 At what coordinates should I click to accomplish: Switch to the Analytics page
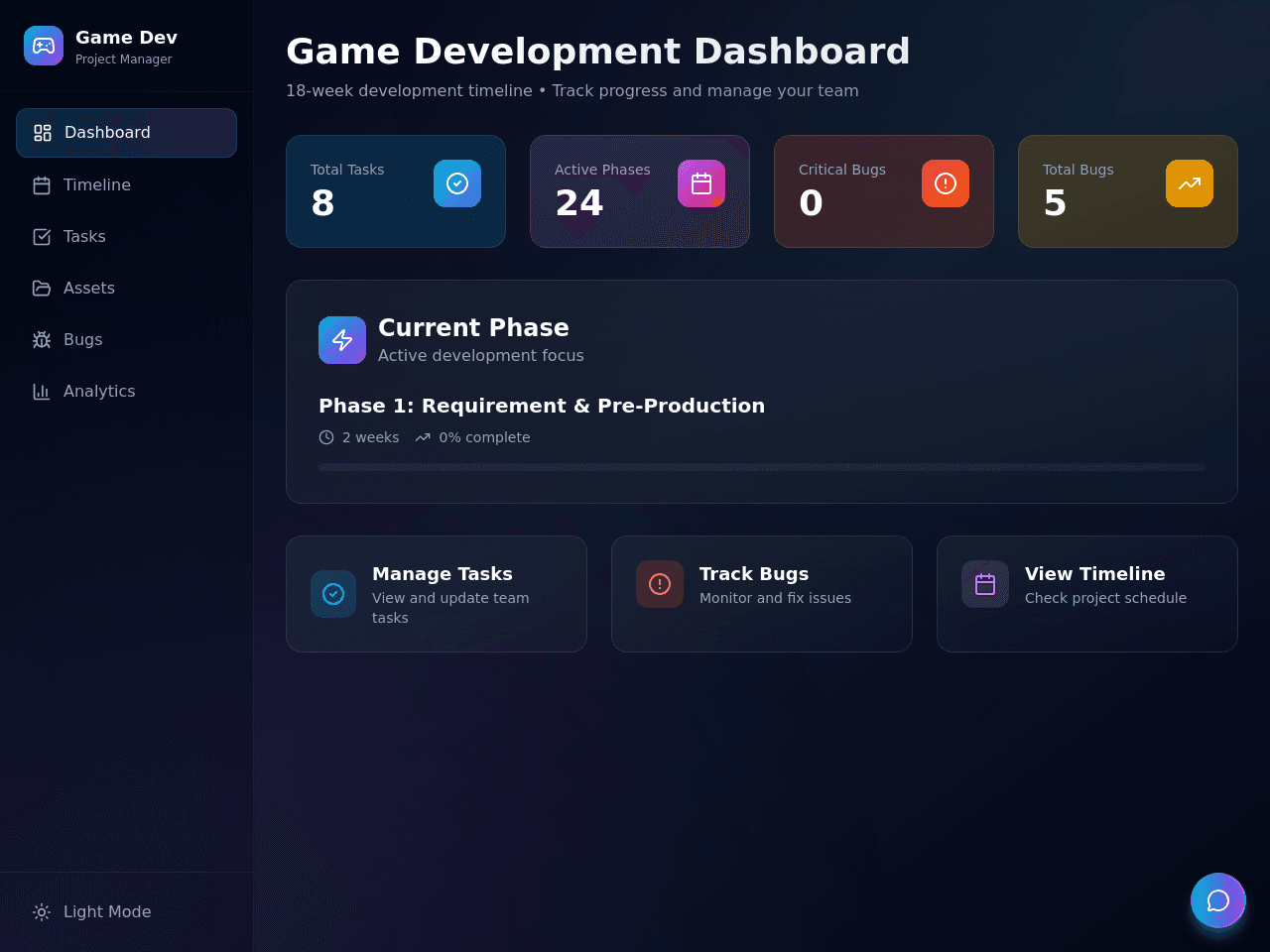click(x=126, y=392)
